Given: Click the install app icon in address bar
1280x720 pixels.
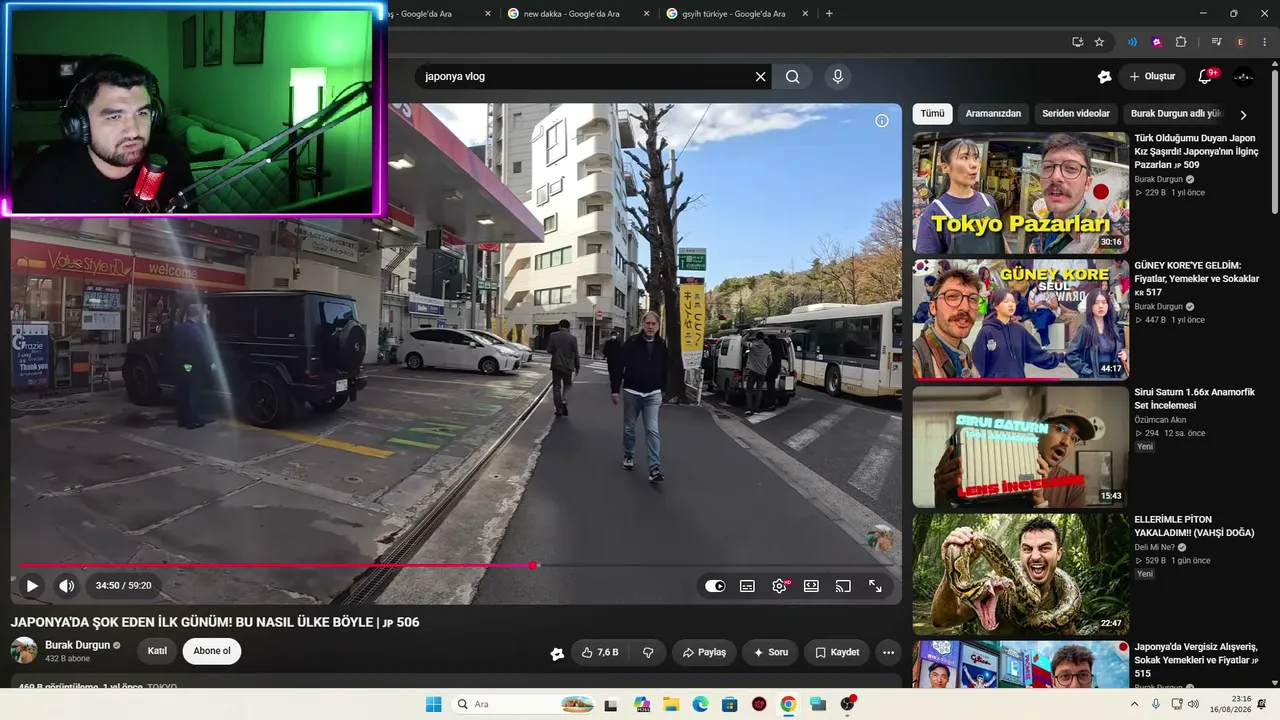Looking at the screenshot, I should pos(1077,42).
